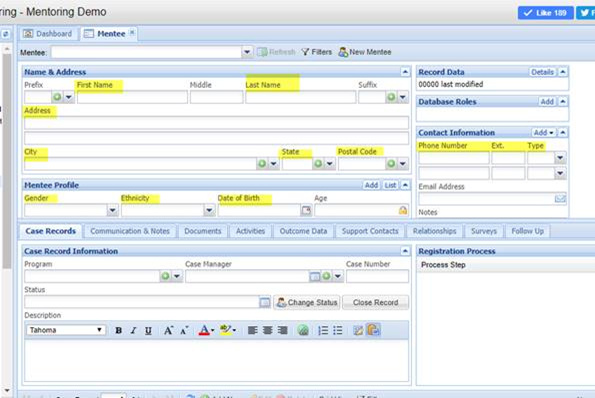Viewport: 595px width, 398px height.
Task: Insert hyperlink with globe icon
Action: (x=303, y=330)
